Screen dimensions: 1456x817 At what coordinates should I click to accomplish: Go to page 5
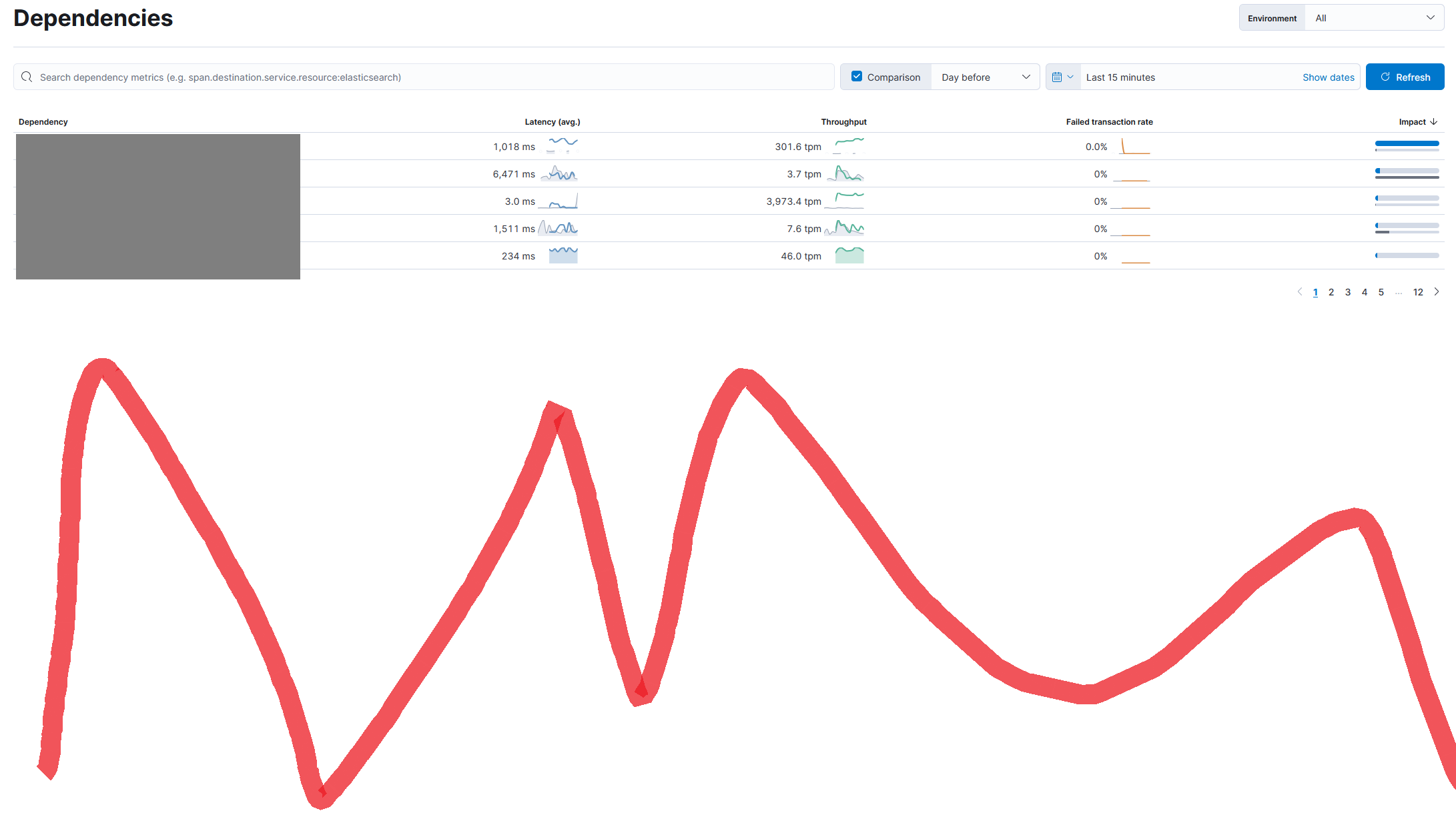pyautogui.click(x=1381, y=292)
